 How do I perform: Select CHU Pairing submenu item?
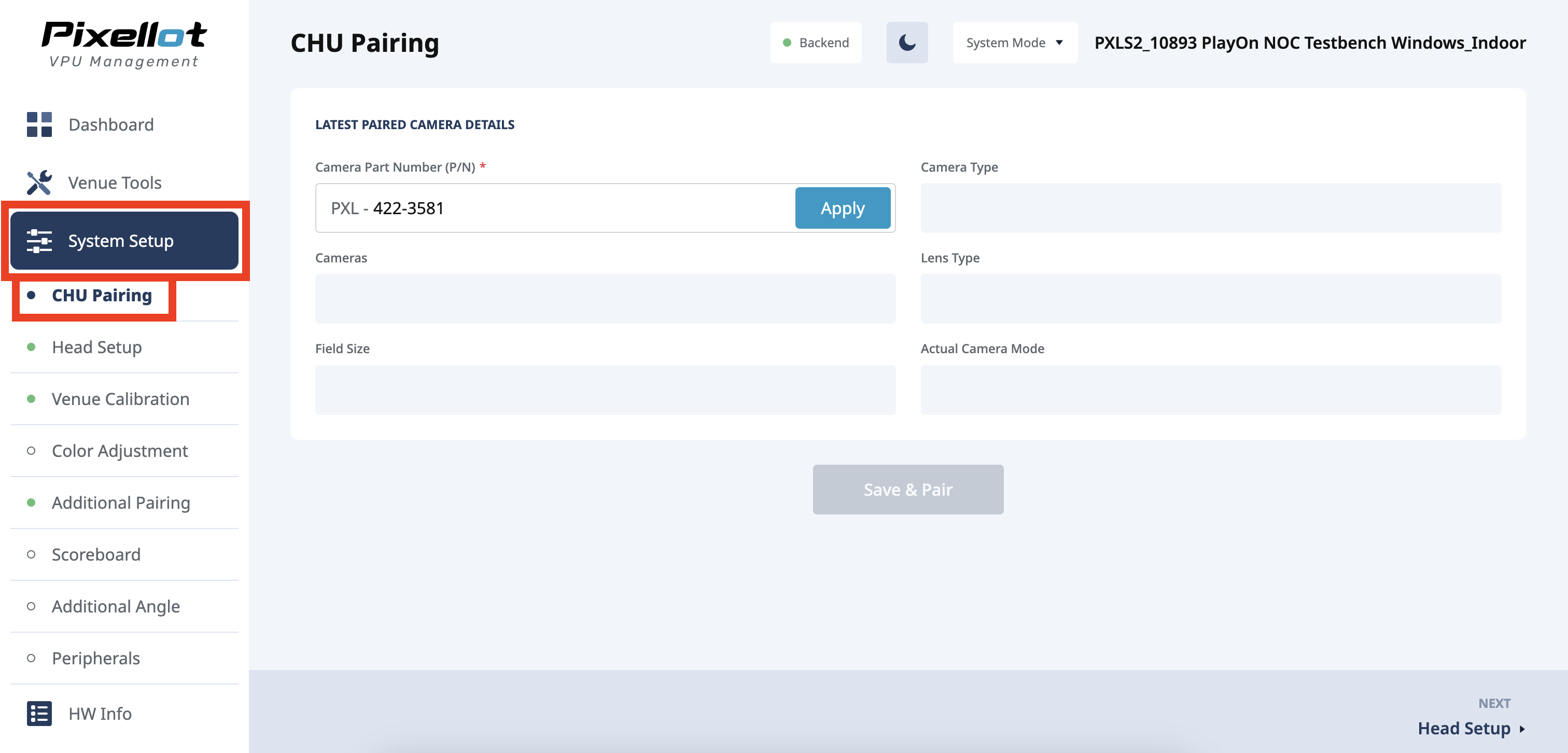(x=102, y=295)
